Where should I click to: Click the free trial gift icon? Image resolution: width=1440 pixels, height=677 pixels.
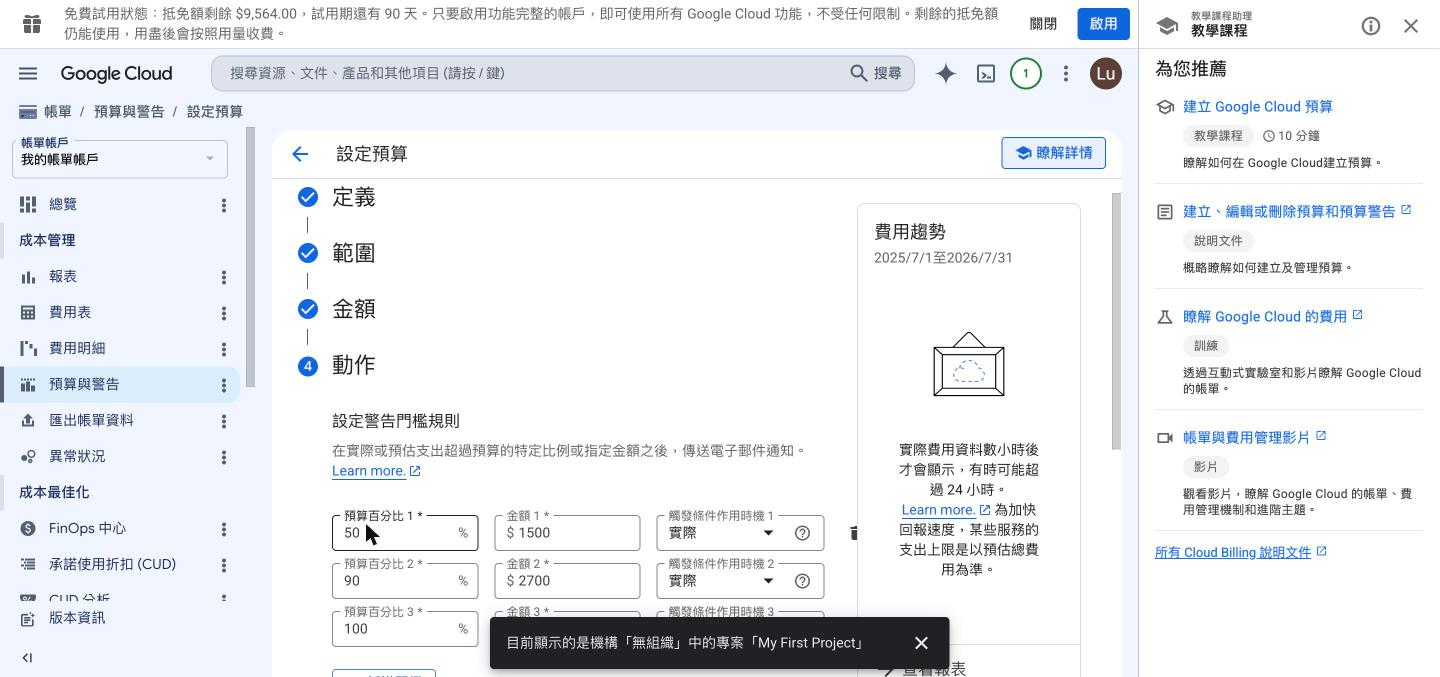(x=32, y=23)
